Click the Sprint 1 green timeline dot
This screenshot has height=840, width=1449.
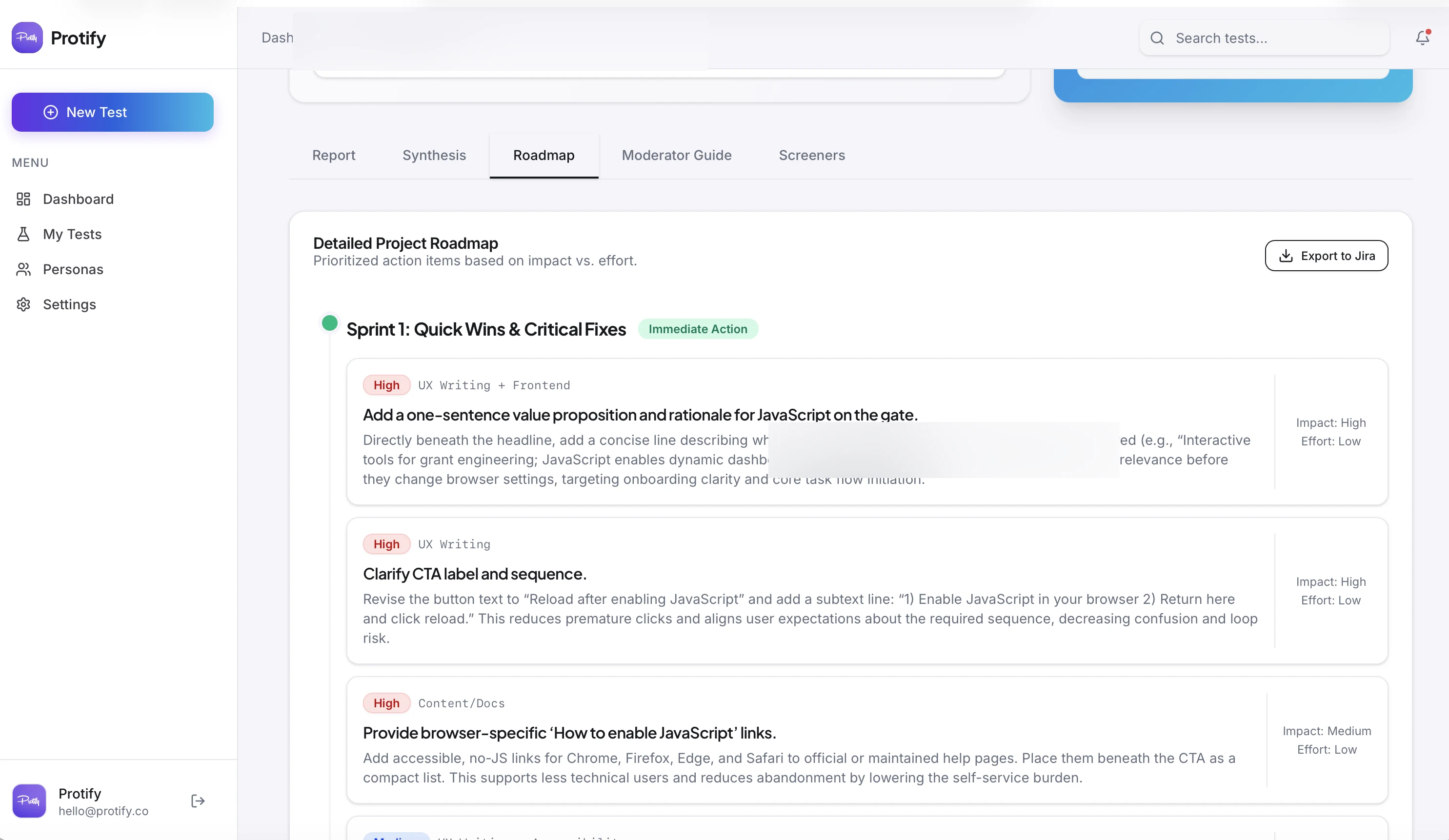pos(329,323)
